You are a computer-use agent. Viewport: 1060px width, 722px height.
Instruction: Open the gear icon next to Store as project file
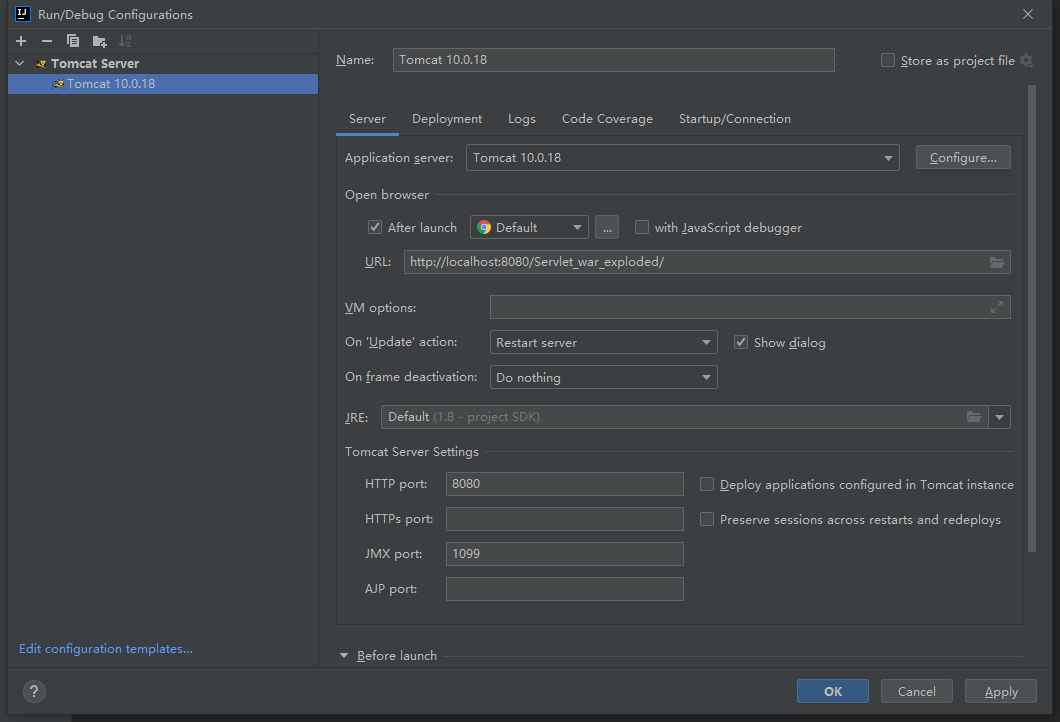click(x=1026, y=60)
